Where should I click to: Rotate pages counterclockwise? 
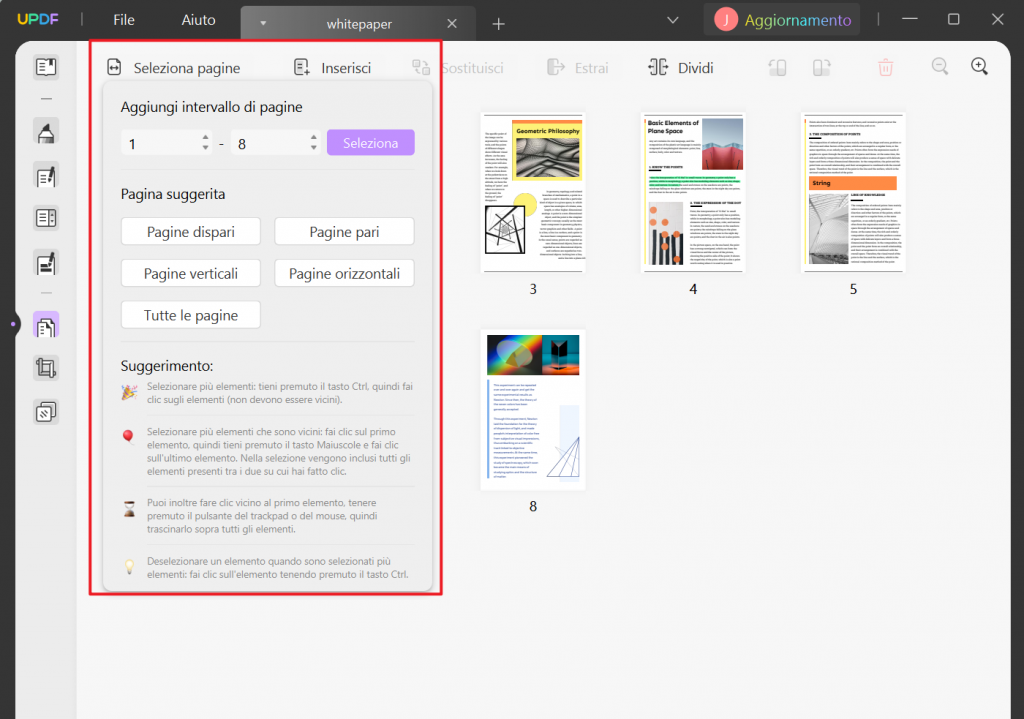point(777,66)
